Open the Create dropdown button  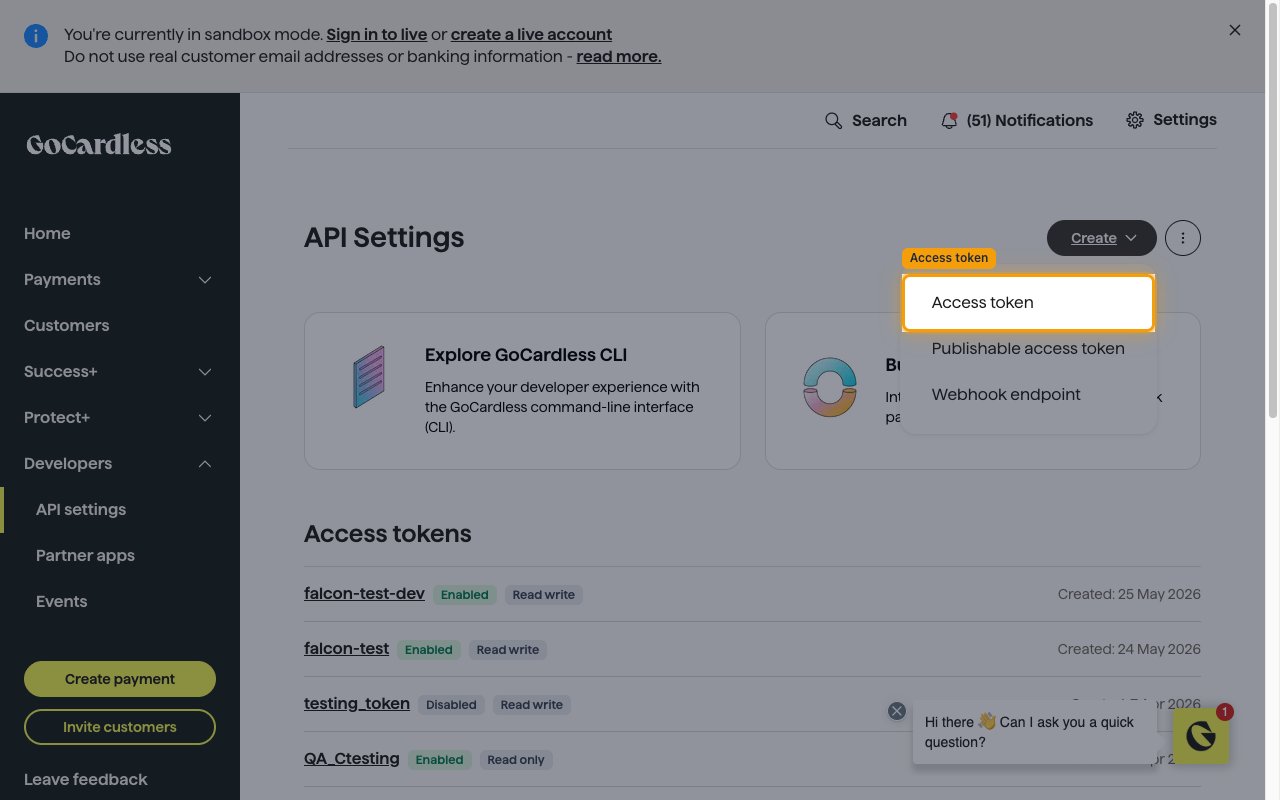click(1102, 238)
